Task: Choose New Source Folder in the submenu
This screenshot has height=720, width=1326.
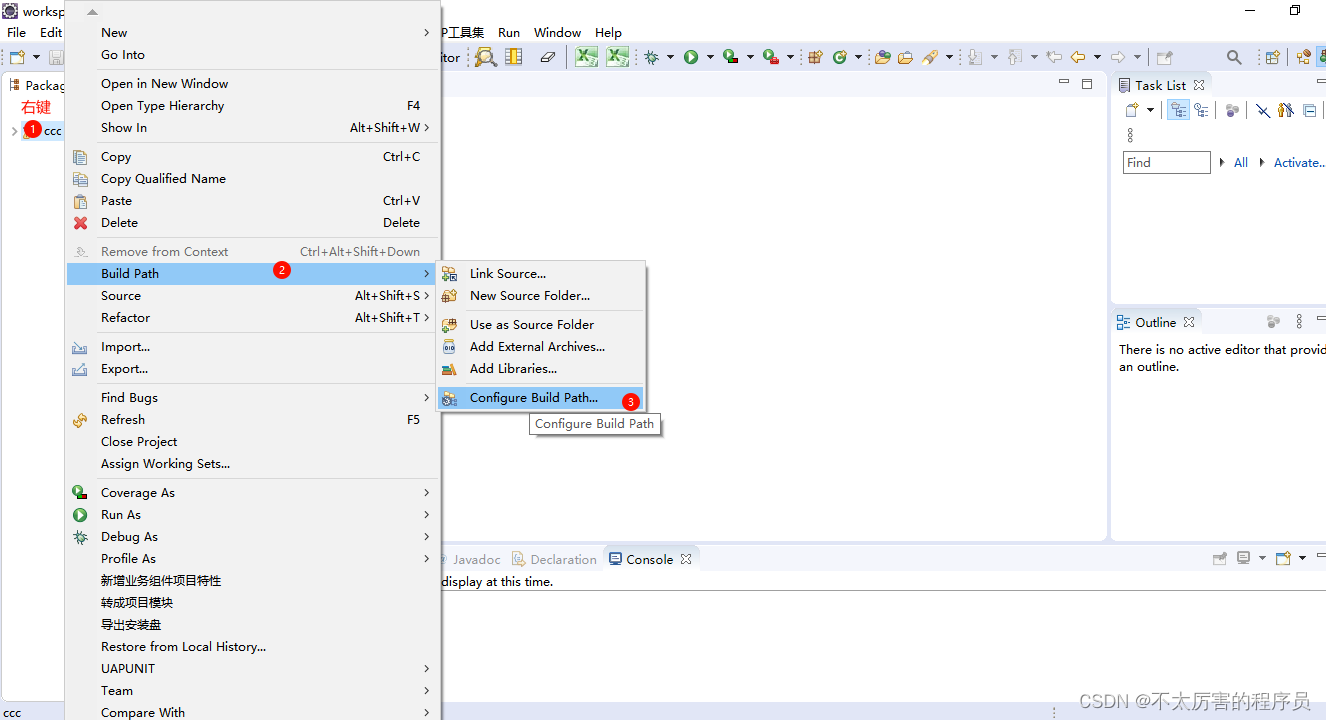Action: tap(540, 296)
